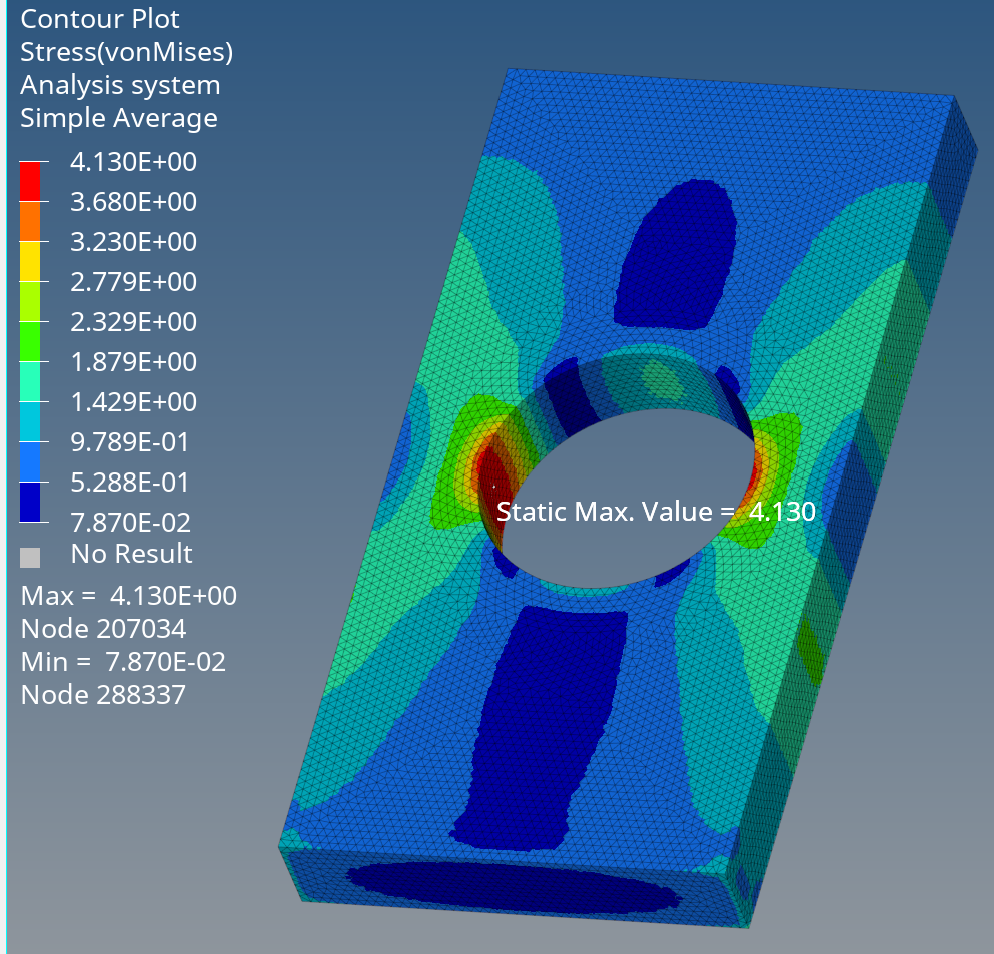Click the 'Min = 7.870E-02' footer text
The image size is (994, 954).
123,662
